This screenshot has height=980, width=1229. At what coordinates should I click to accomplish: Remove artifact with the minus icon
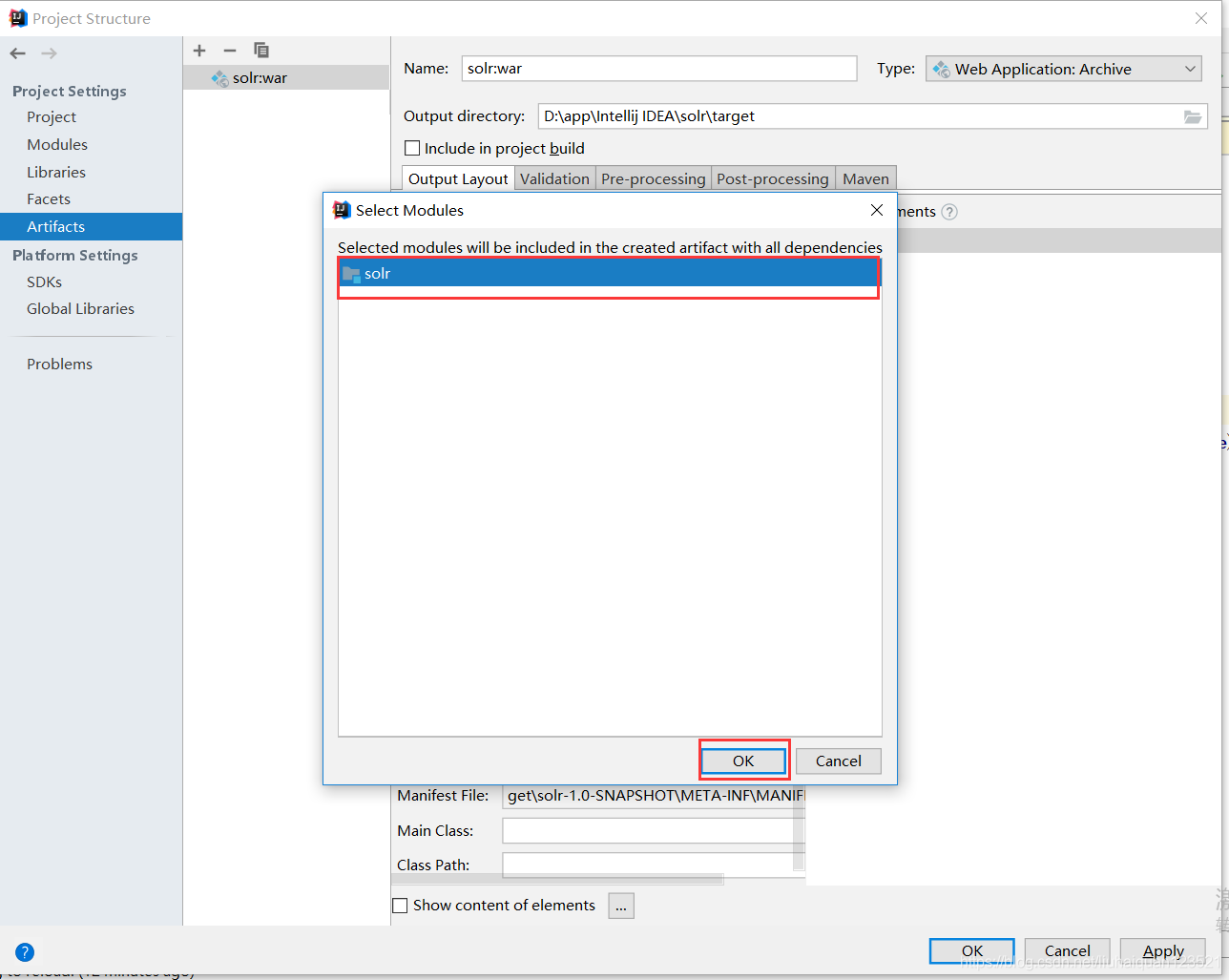coord(230,51)
